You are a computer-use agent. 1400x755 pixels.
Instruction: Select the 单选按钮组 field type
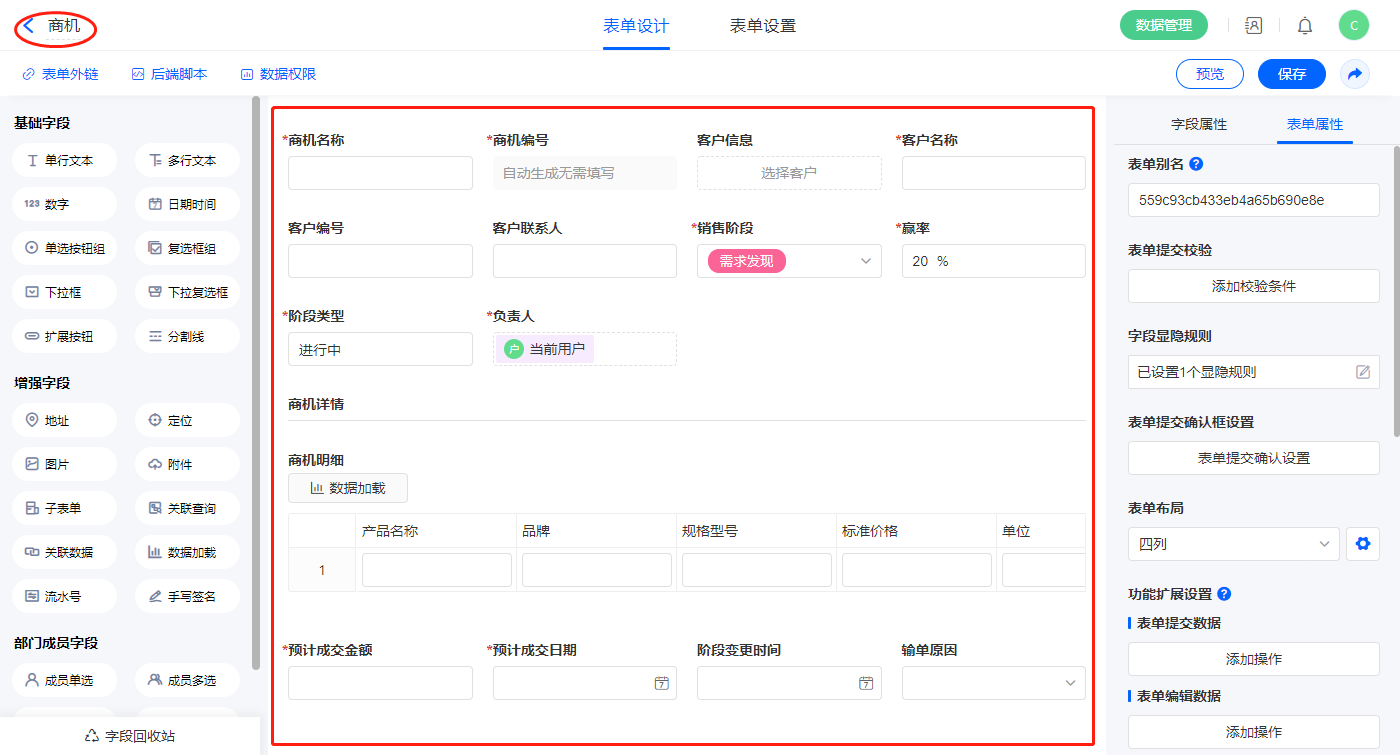65,248
